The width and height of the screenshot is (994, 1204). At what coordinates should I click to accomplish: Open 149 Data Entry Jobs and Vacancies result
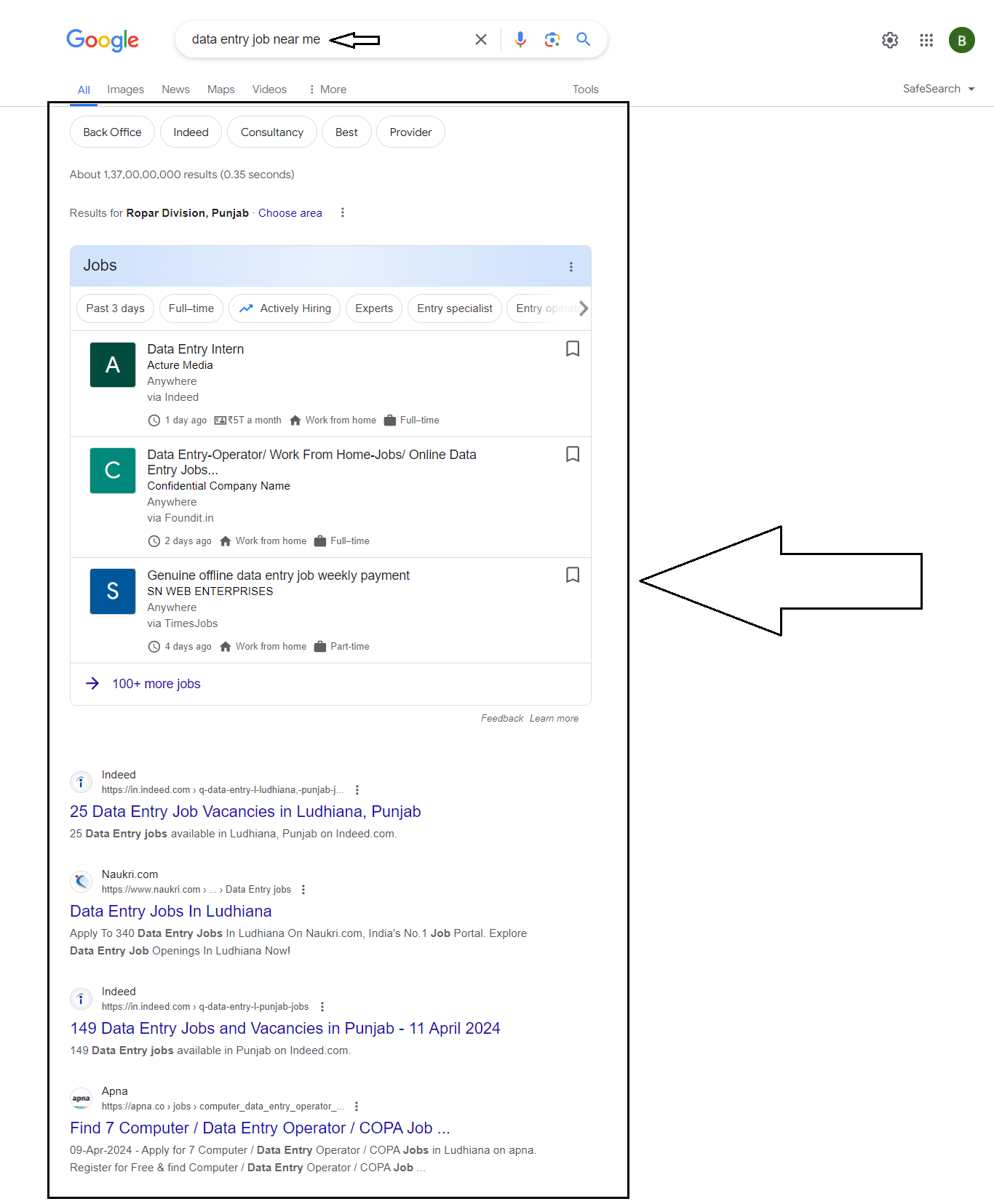tap(285, 1028)
